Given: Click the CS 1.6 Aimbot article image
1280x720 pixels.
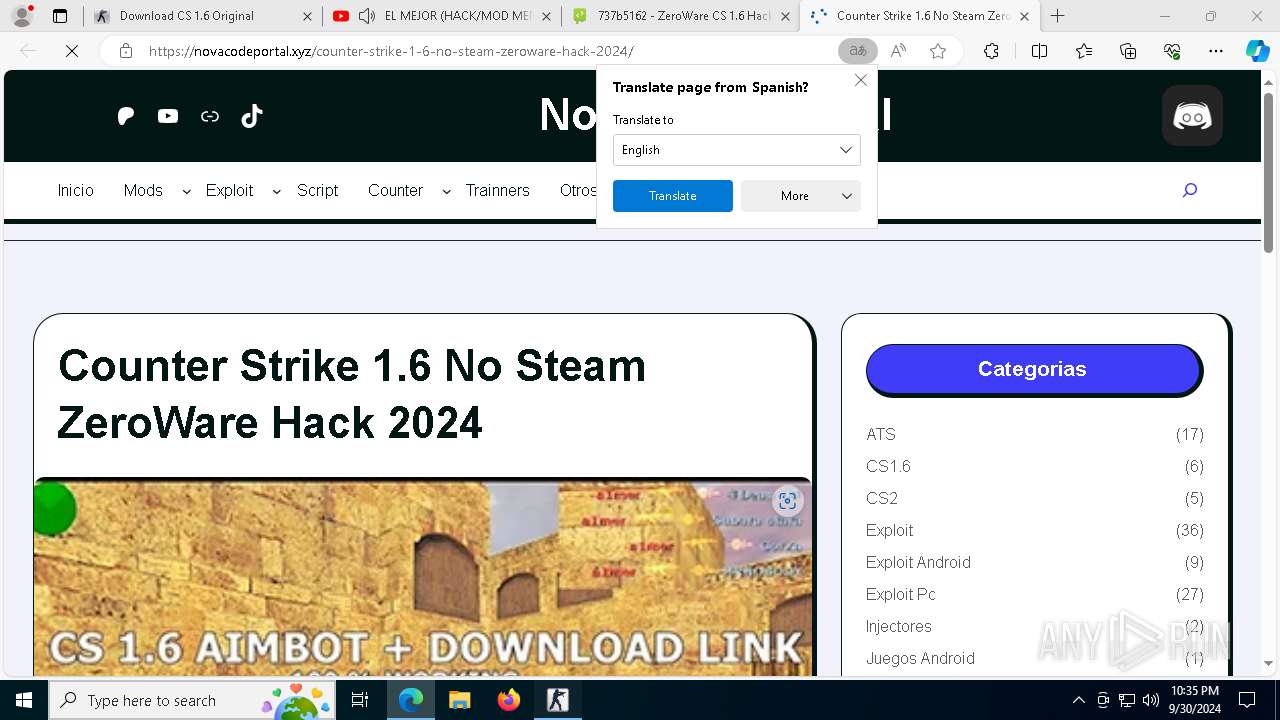Looking at the screenshot, I should click(423, 577).
